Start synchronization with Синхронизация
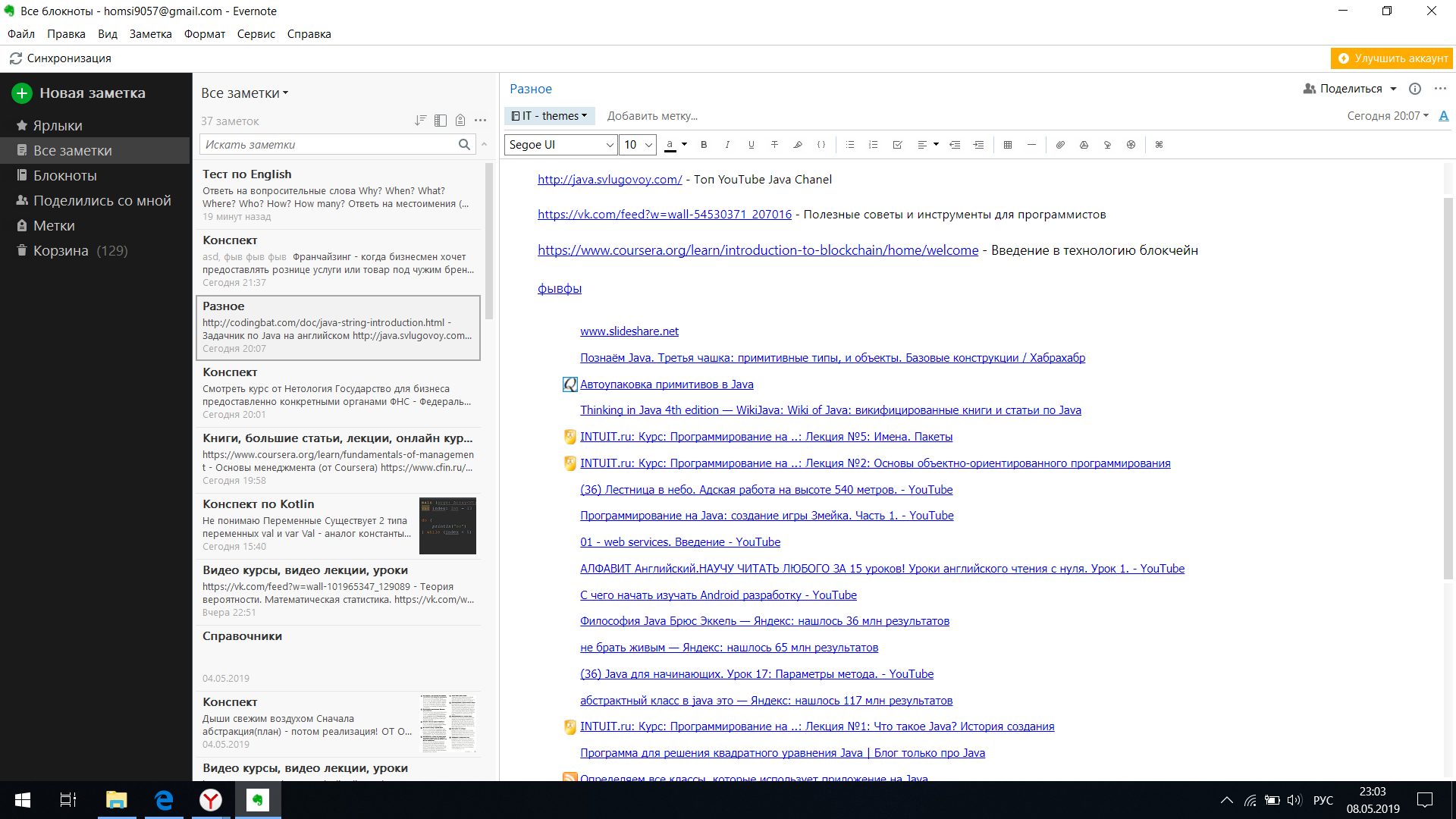 click(61, 58)
